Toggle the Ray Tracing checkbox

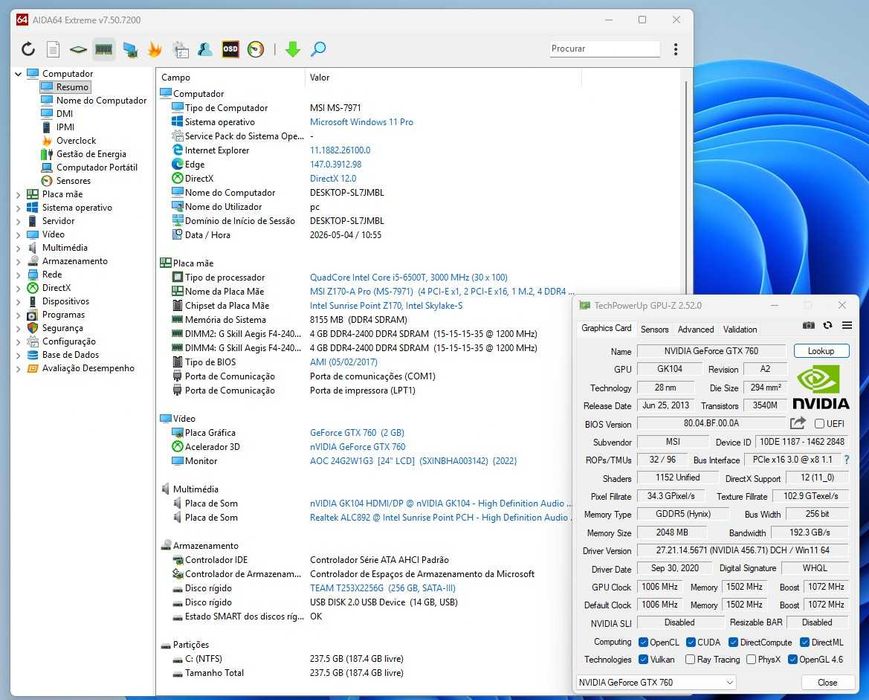click(690, 659)
